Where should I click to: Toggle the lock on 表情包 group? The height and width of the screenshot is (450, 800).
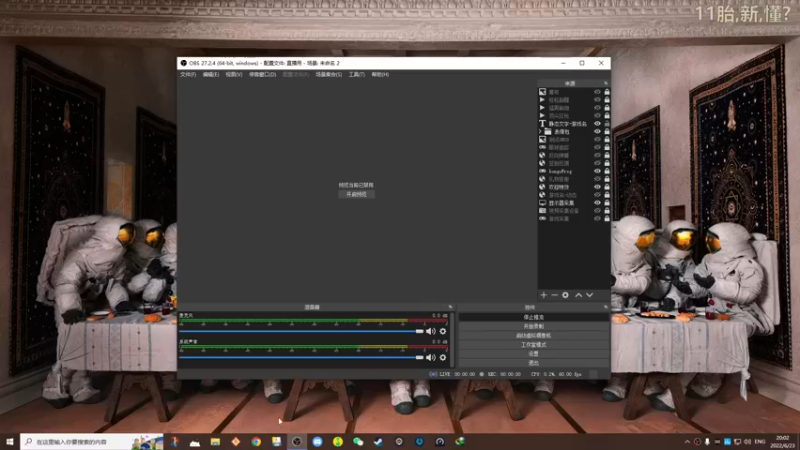point(607,132)
